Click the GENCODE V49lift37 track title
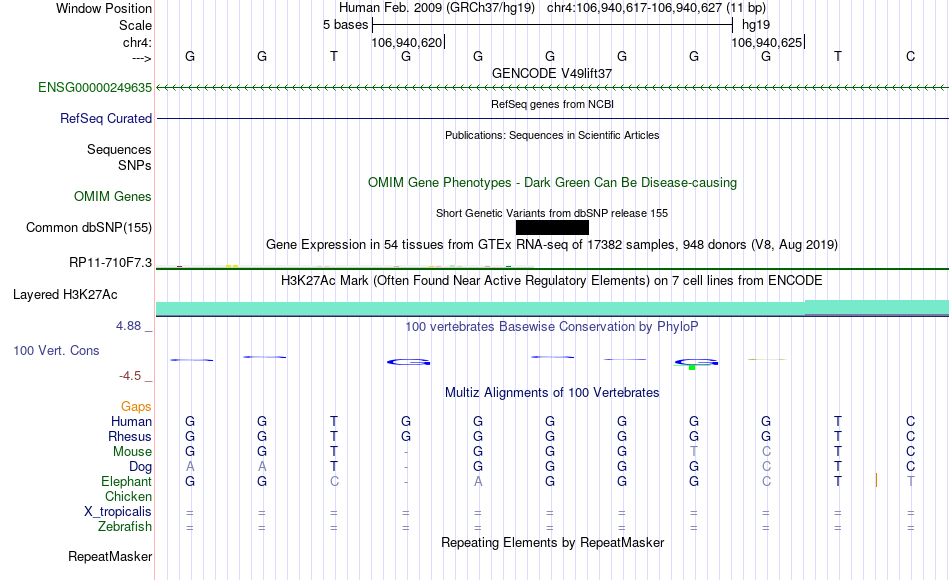 click(x=552, y=73)
